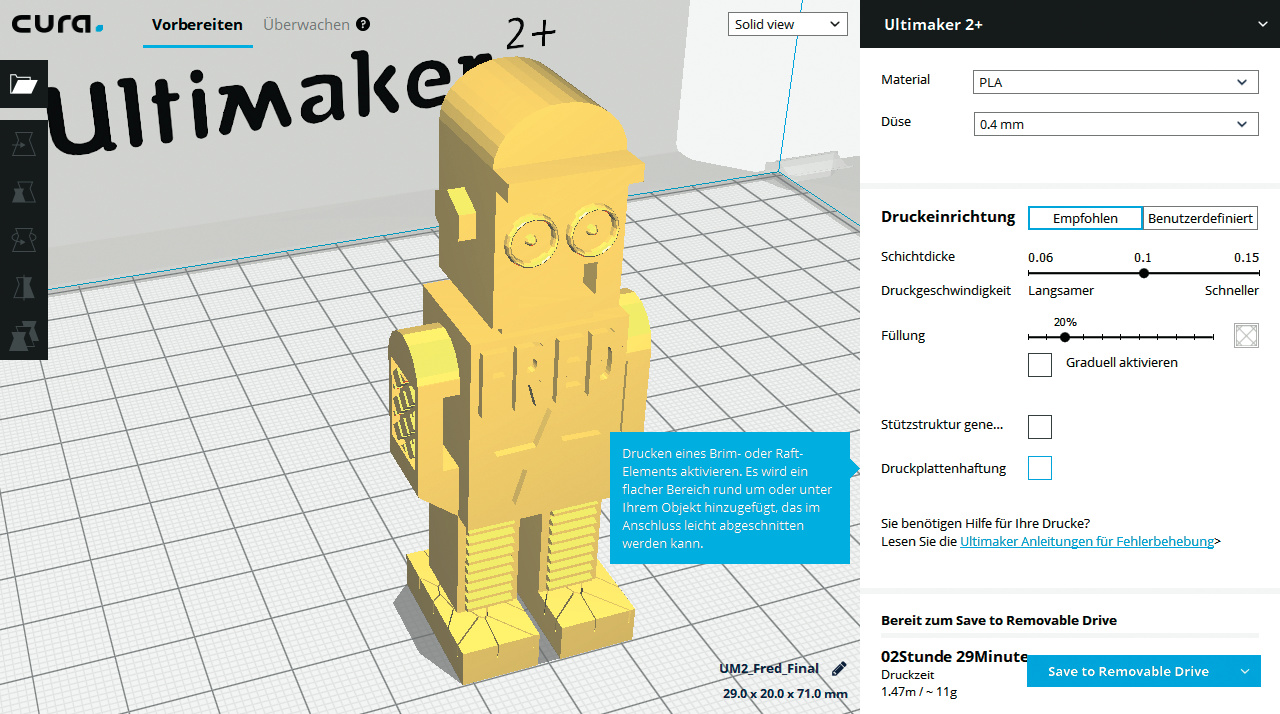Select the Benutzerdefiniert print setup mode
Image resolution: width=1280 pixels, height=714 pixels.
point(1200,218)
